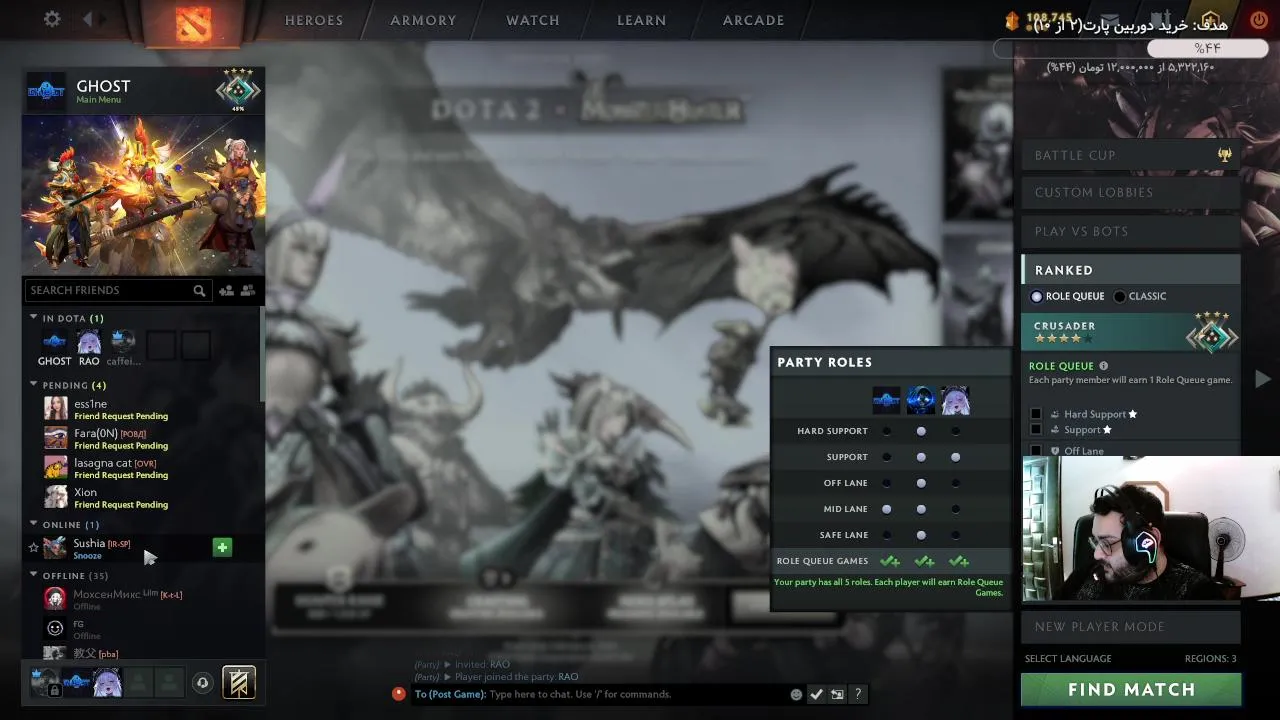The width and height of the screenshot is (1280, 720).
Task: Open emoticon picker in chat bar
Action: (796, 694)
